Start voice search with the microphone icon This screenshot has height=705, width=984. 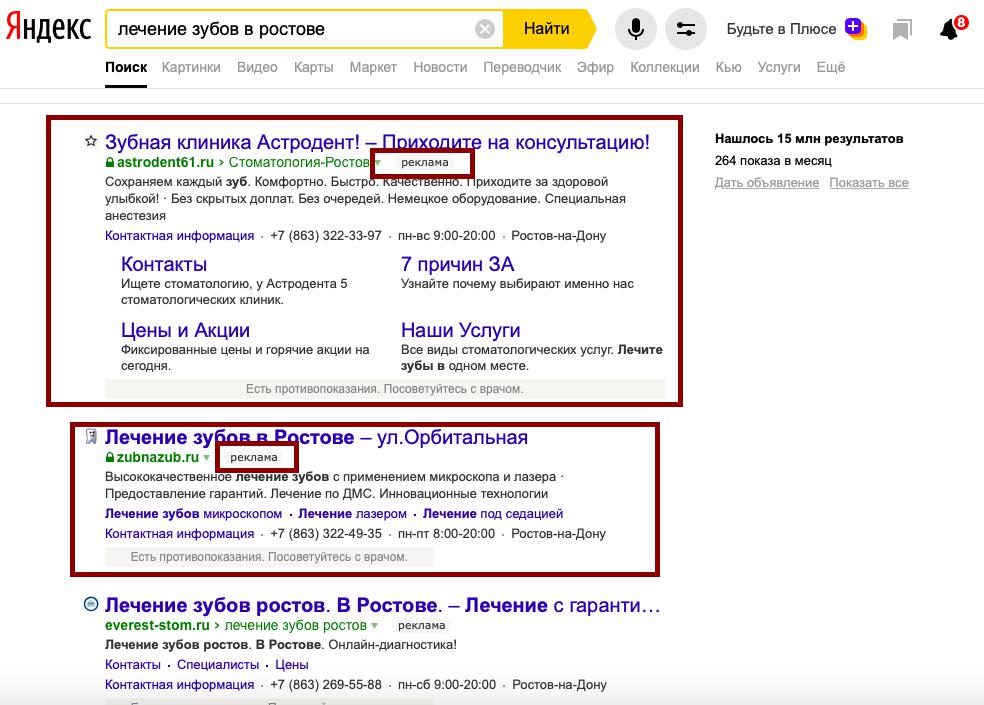click(636, 29)
